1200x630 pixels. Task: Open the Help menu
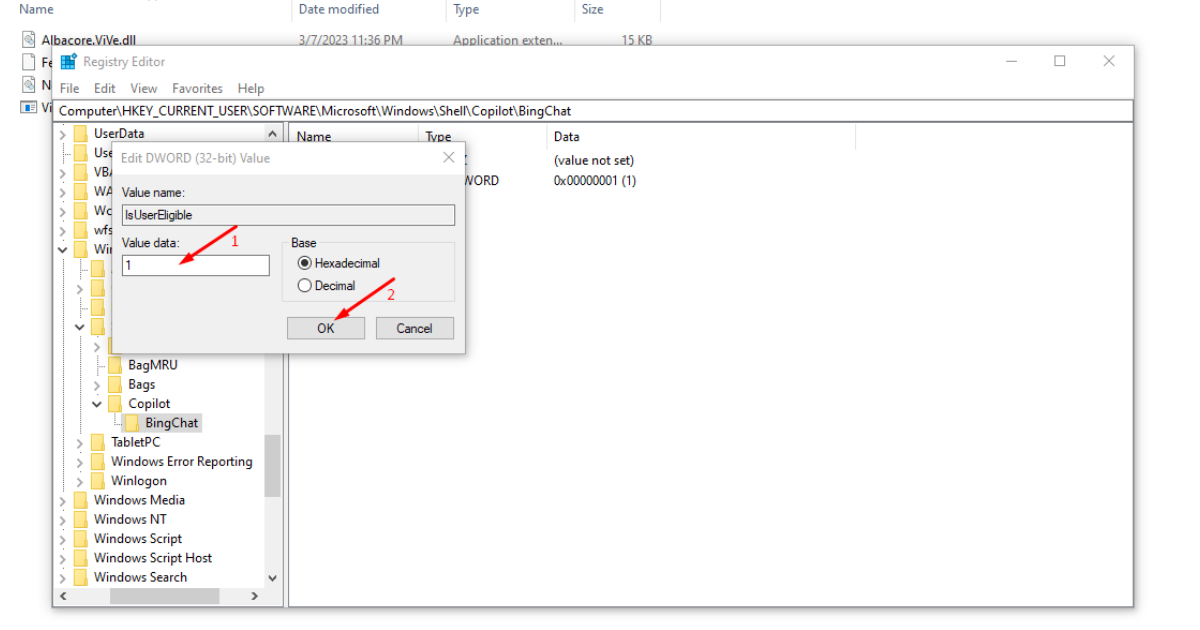point(251,88)
